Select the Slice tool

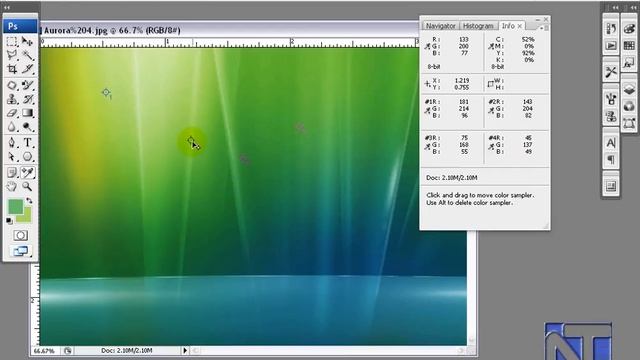click(27, 69)
